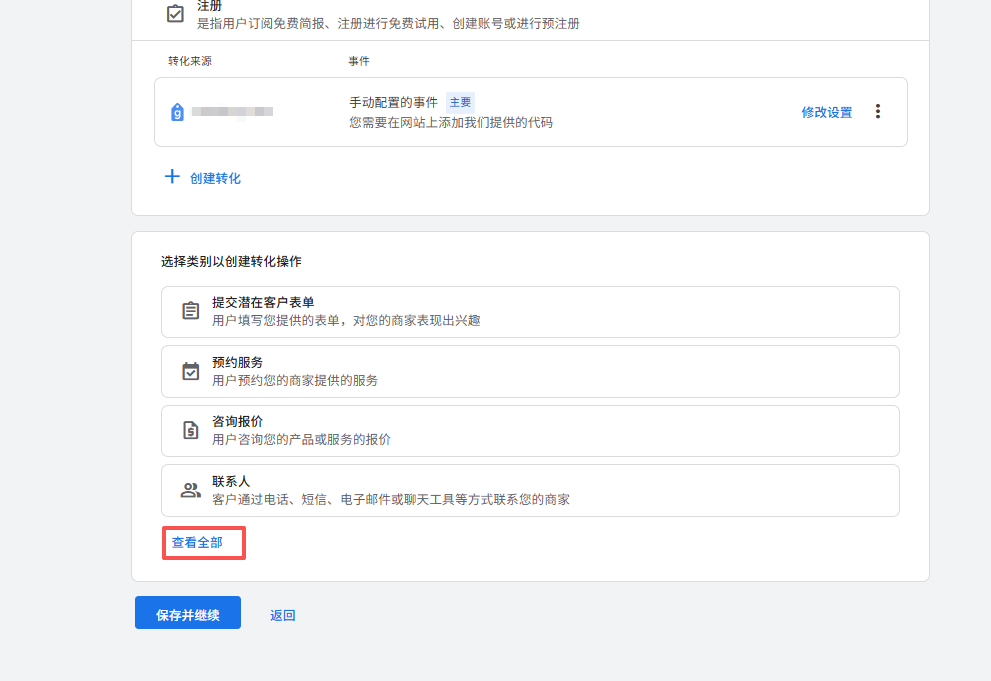
Task: Choose the 预约服务 description text
Action: [295, 380]
